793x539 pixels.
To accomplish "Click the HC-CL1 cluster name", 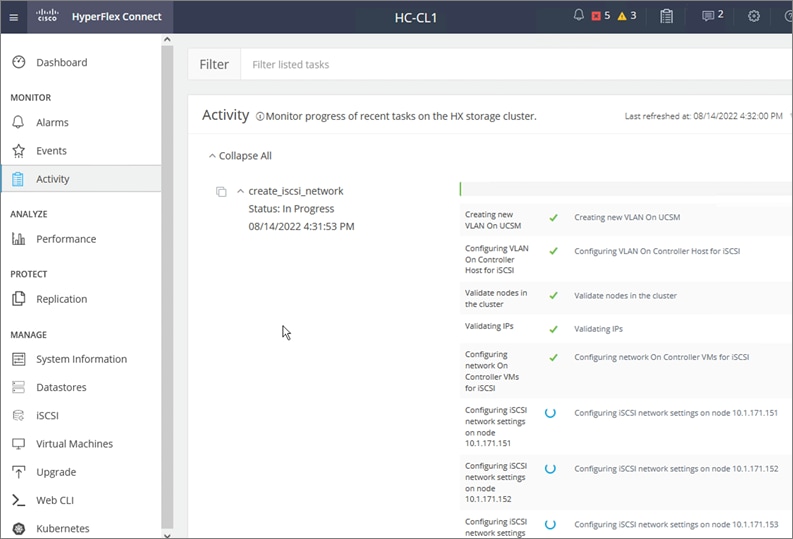I will [416, 18].
